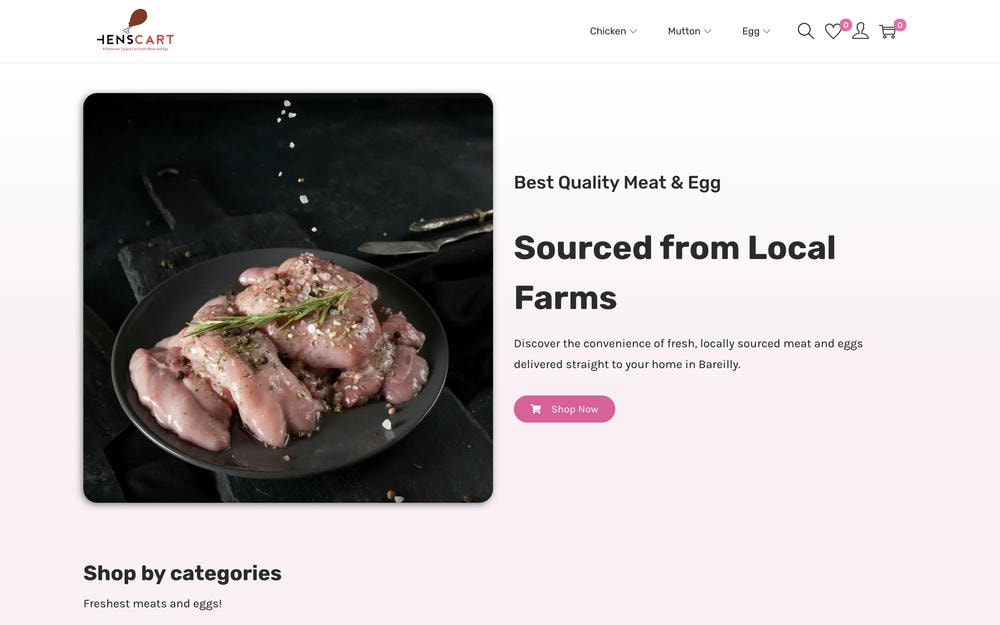This screenshot has height=625, width=1000.
Task: Open the user account icon
Action: [x=860, y=31]
